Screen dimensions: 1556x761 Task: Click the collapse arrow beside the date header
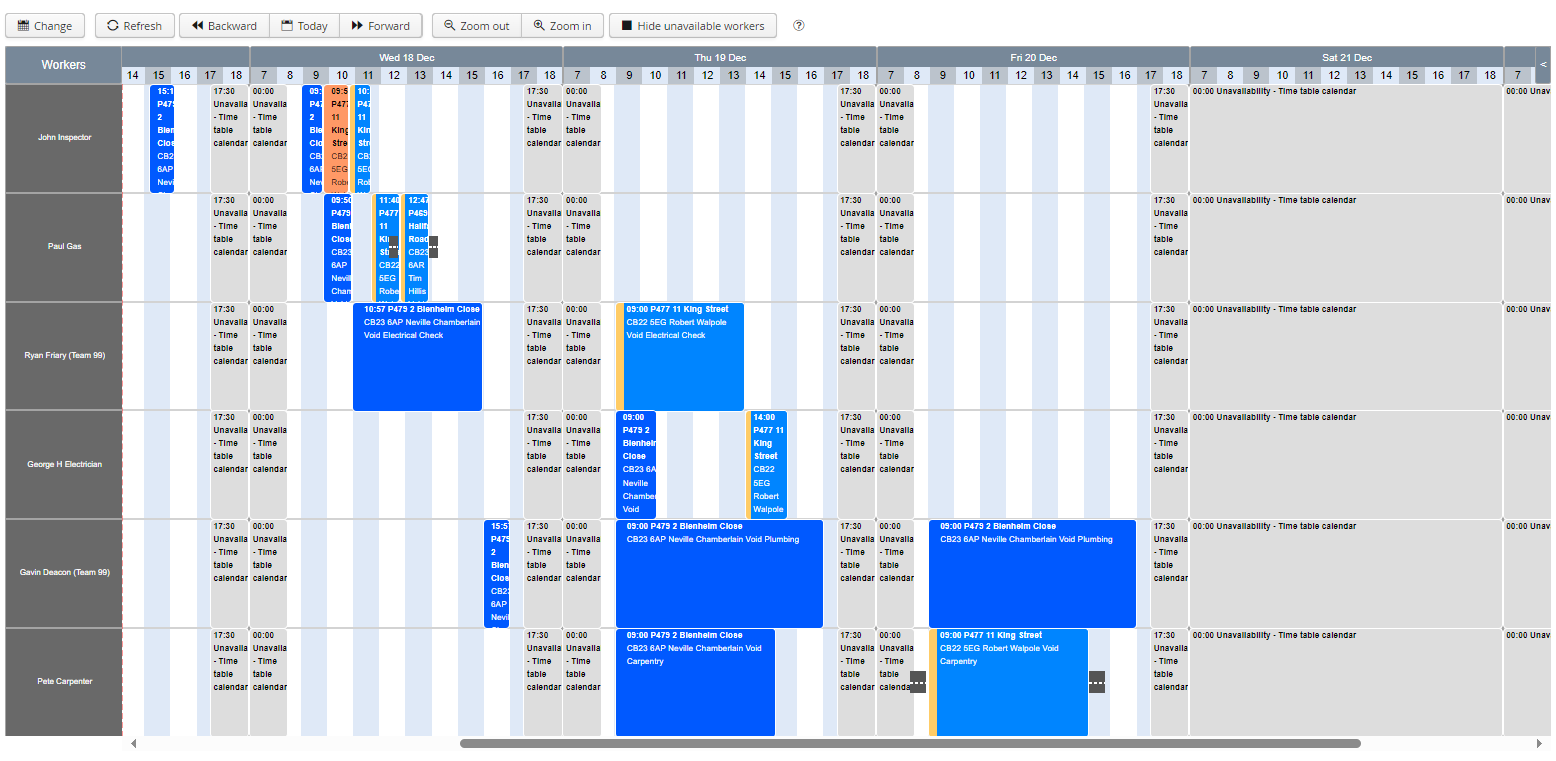click(x=1543, y=65)
